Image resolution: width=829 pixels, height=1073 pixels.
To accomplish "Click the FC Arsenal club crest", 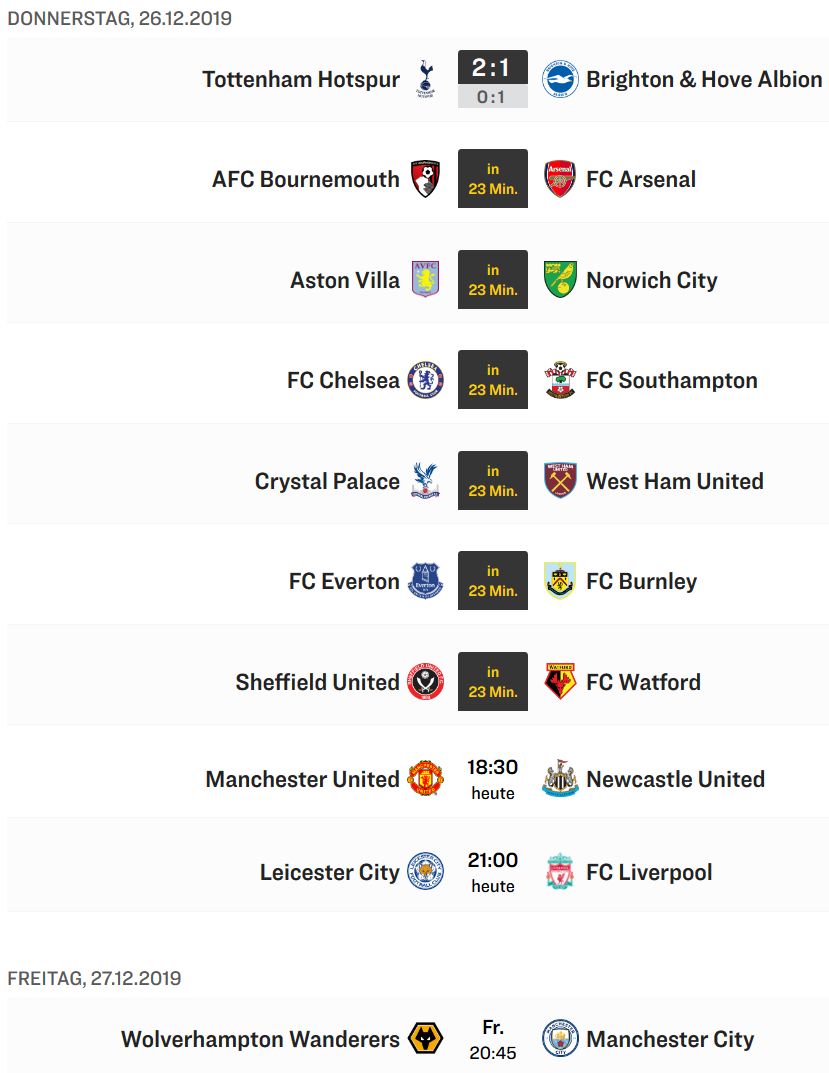I will 560,179.
